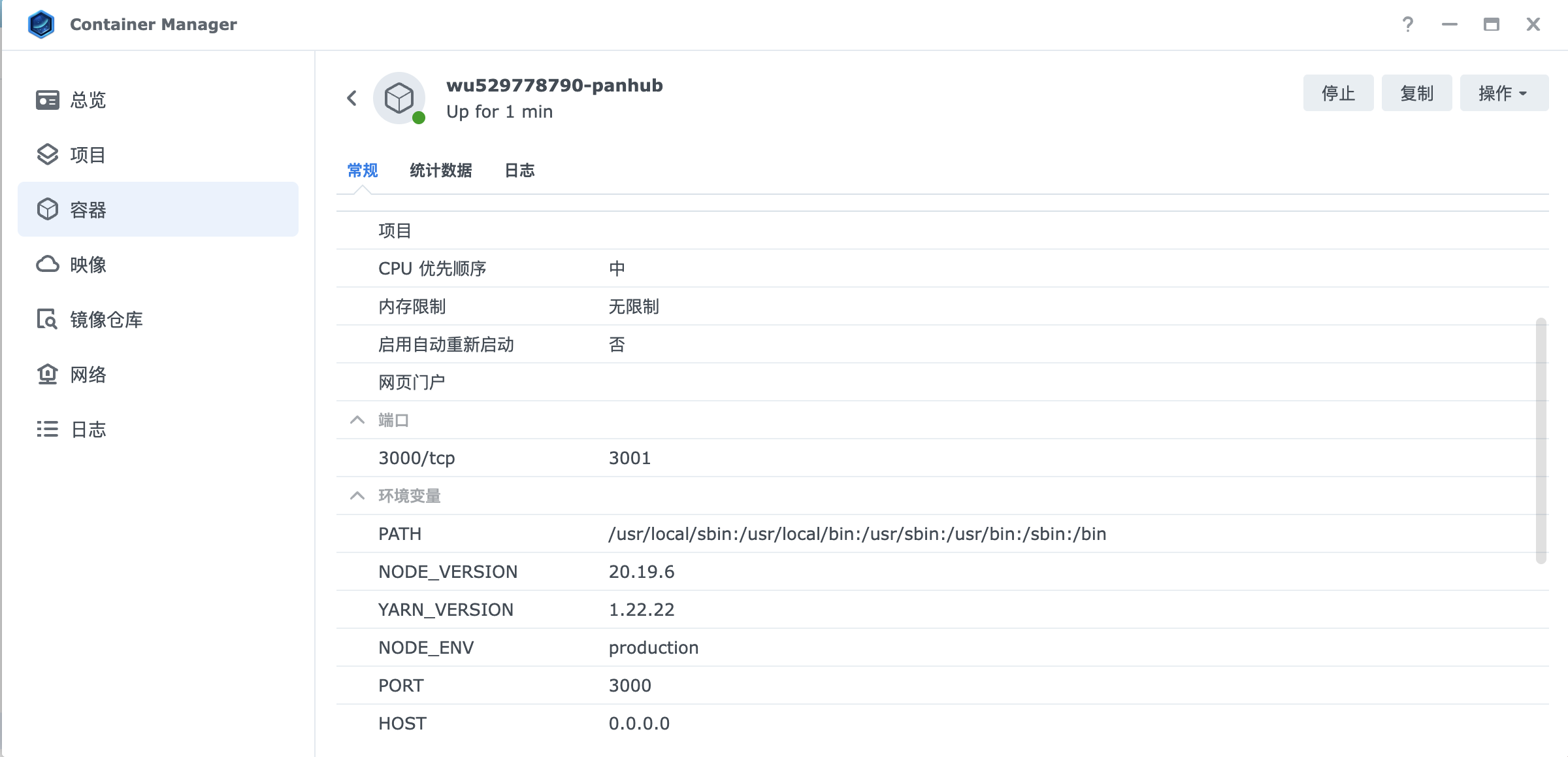Click the Container Manager hexagon logo
This screenshot has width=1568, height=757.
41,24
